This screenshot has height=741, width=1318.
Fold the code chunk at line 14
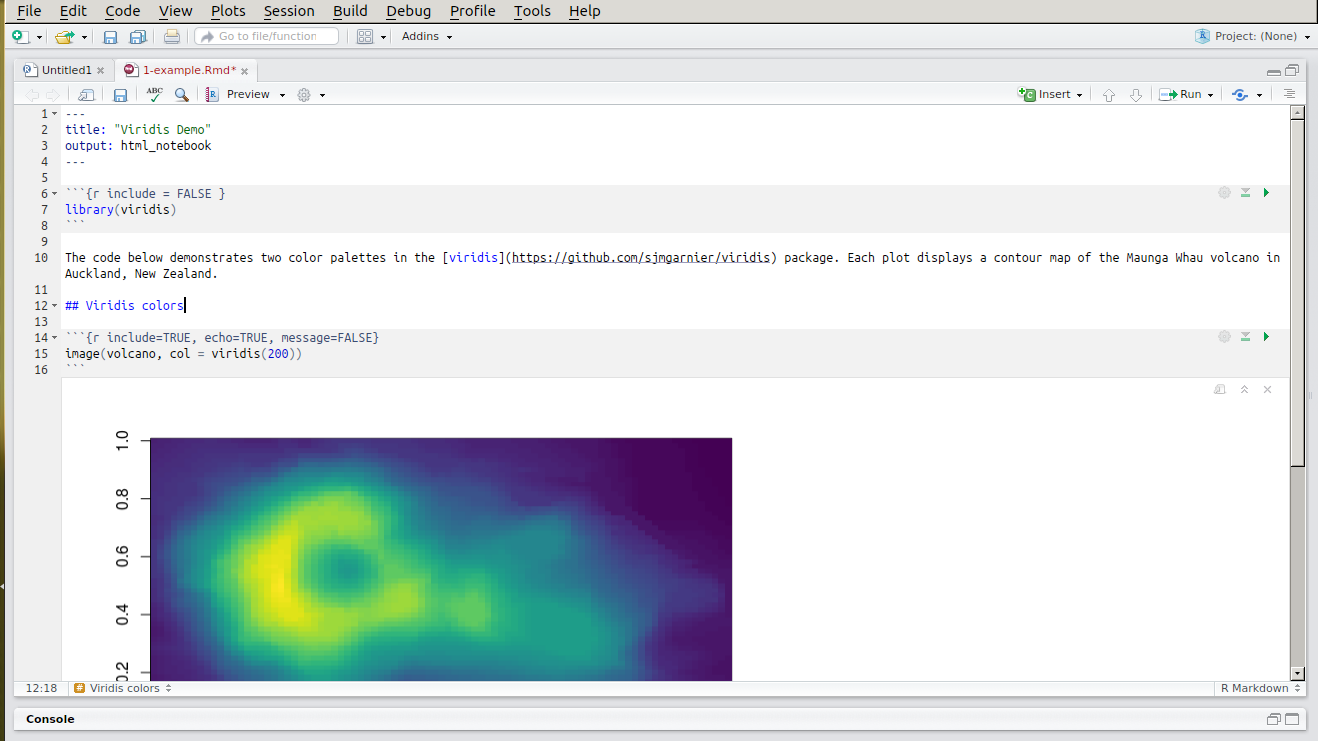tap(54, 338)
